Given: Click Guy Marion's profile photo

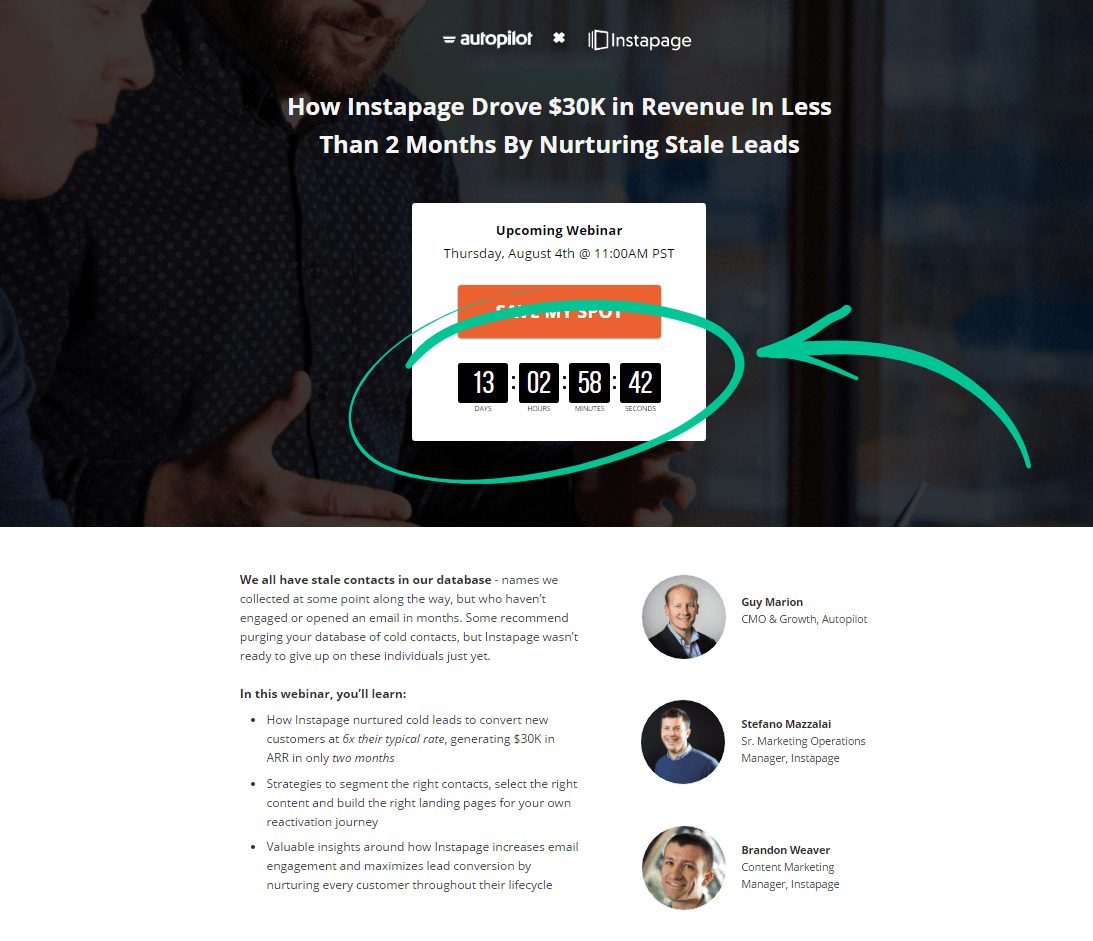Looking at the screenshot, I should 683,617.
